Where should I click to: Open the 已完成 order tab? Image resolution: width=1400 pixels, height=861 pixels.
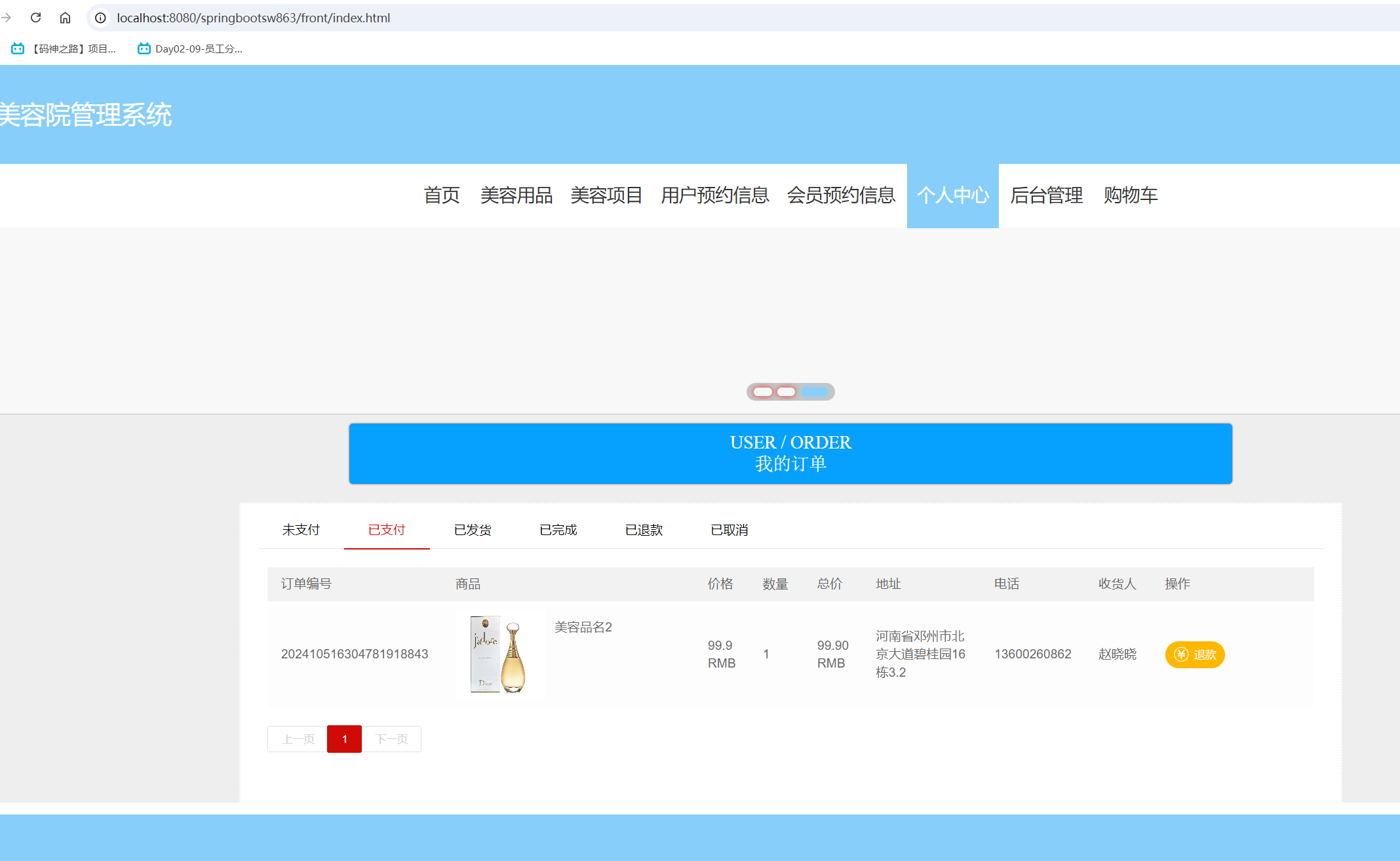point(558,530)
